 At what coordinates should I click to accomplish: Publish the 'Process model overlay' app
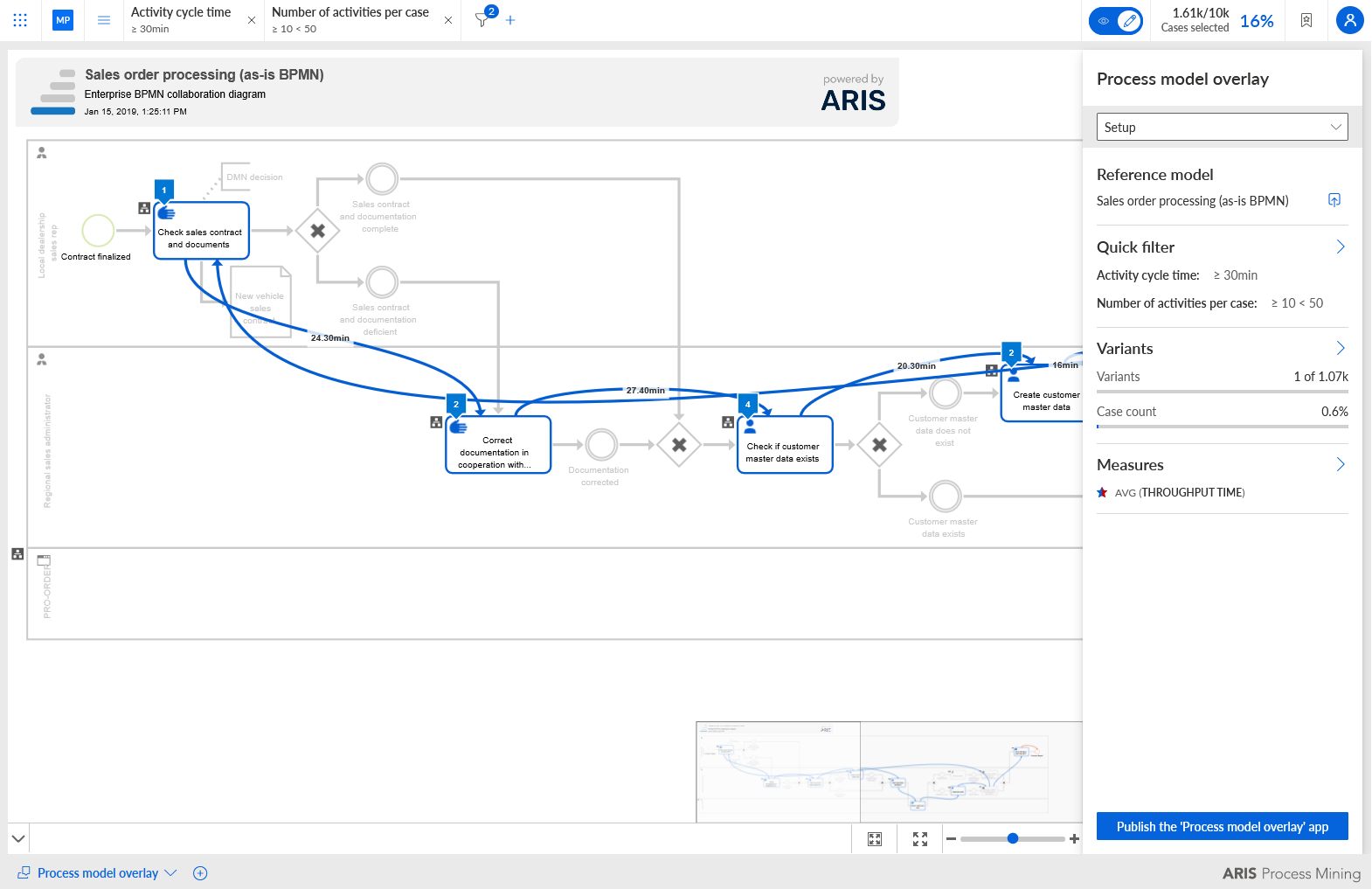click(1222, 826)
